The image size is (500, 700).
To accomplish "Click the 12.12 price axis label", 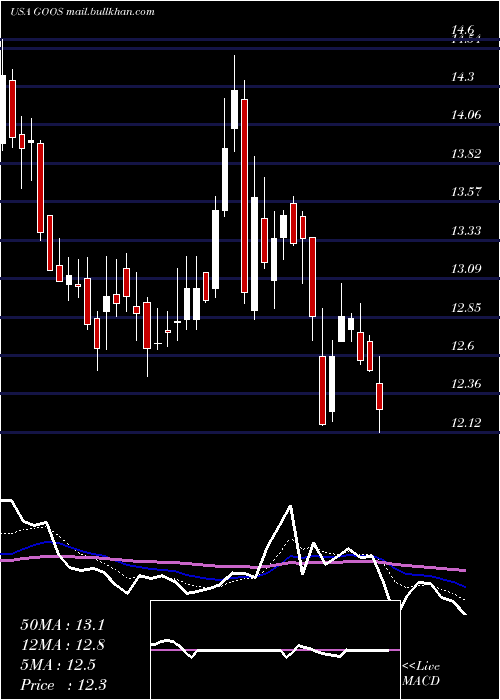I will [x=466, y=422].
